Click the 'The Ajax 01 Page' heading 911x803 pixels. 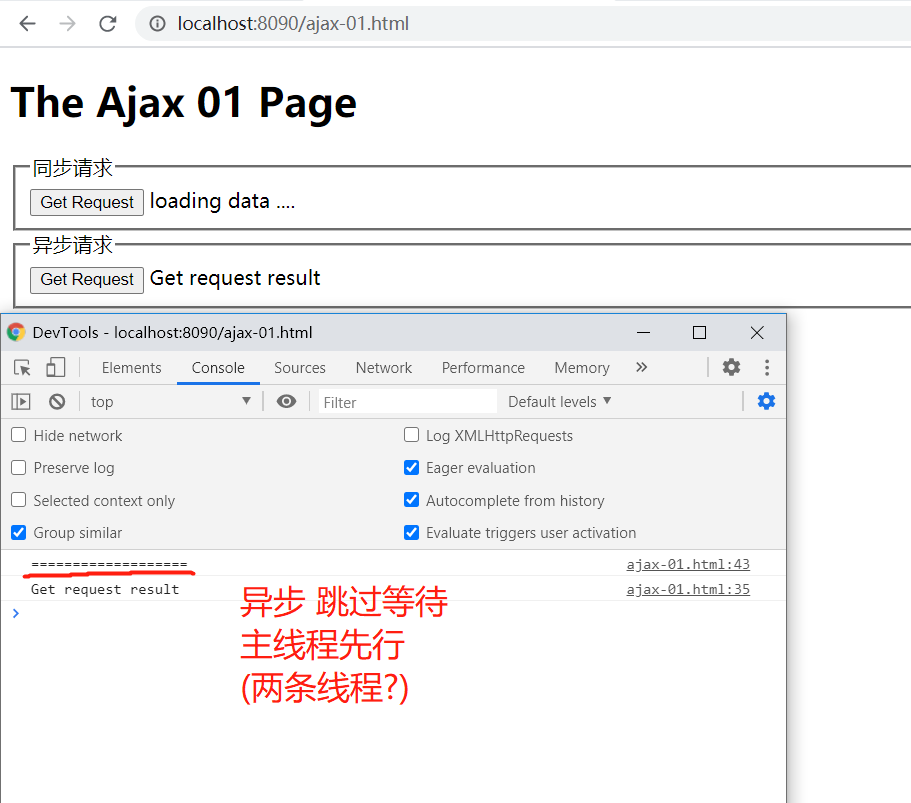(x=184, y=103)
